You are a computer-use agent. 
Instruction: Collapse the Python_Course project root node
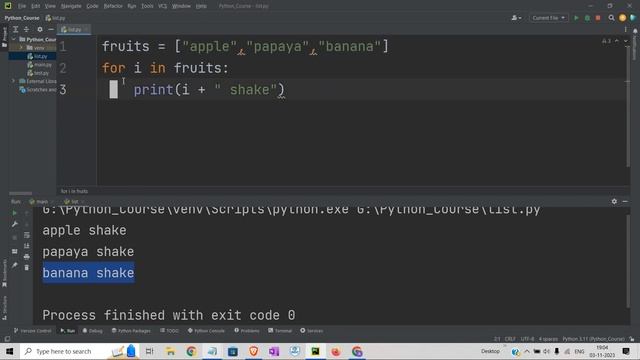point(13,39)
